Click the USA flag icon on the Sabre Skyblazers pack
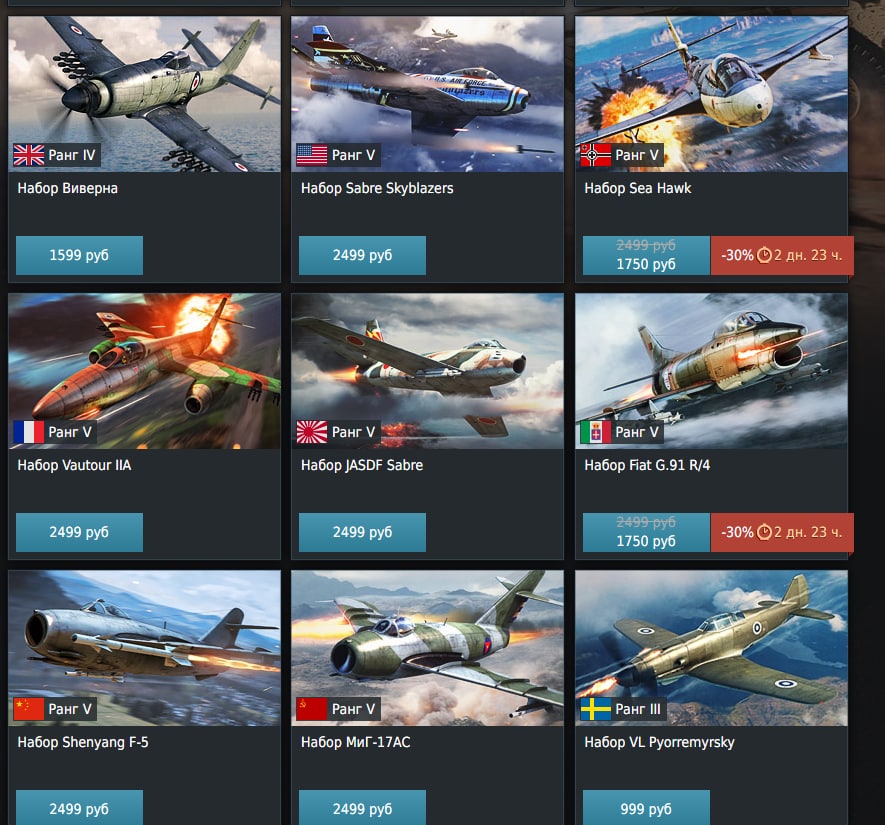 [312, 155]
